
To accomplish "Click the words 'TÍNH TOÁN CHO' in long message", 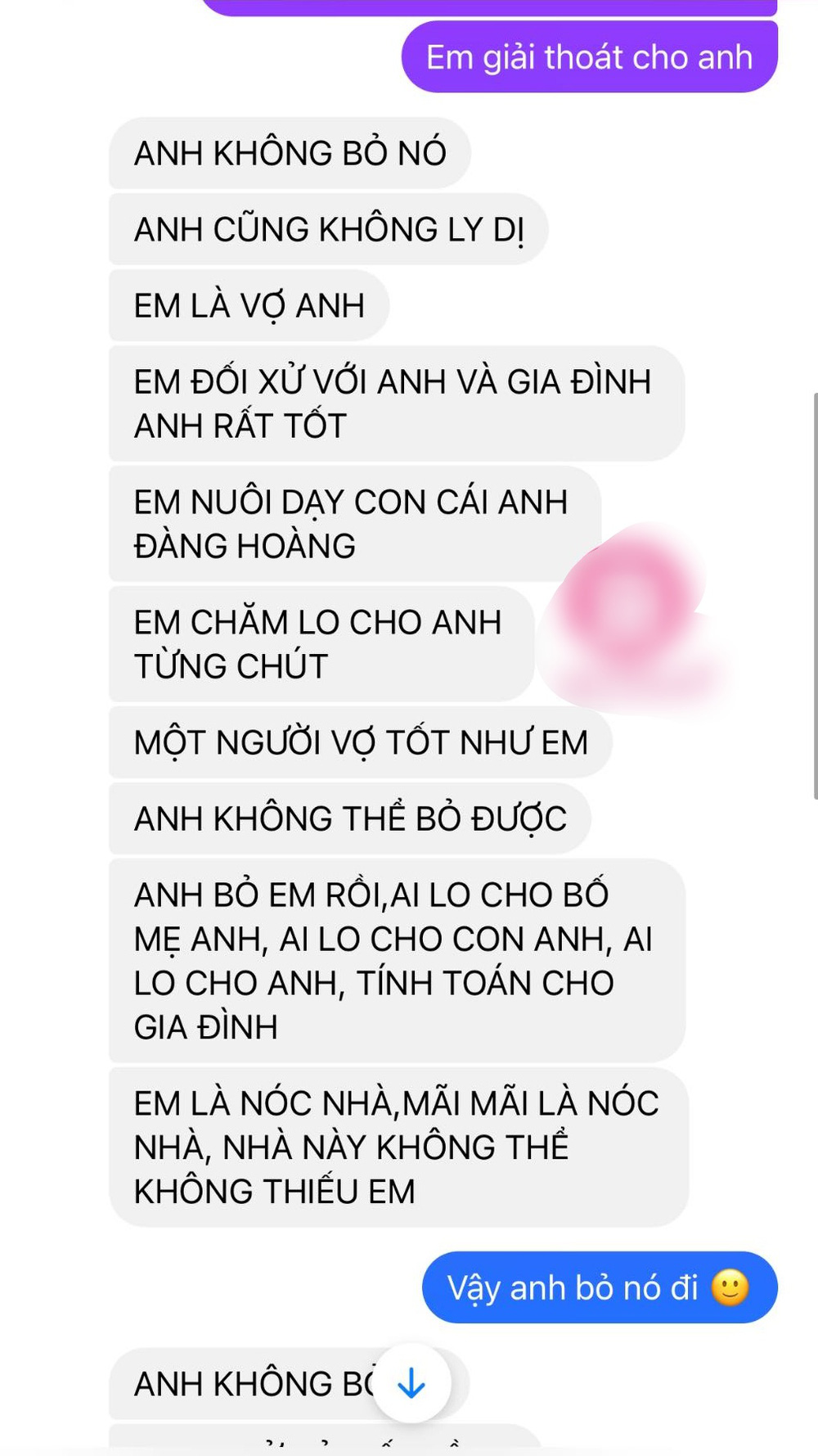I will [485, 983].
